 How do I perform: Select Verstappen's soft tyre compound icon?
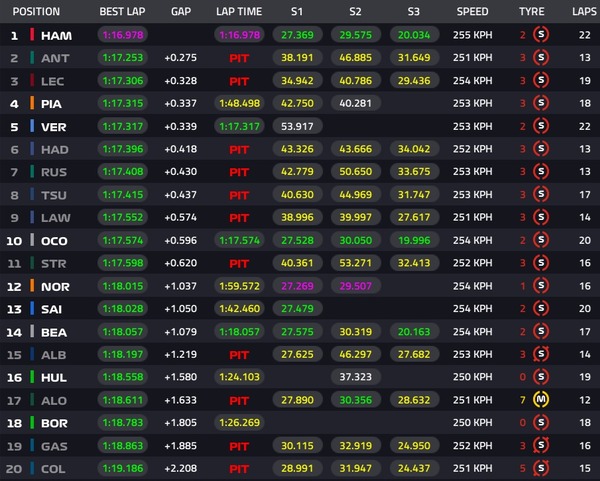point(541,126)
